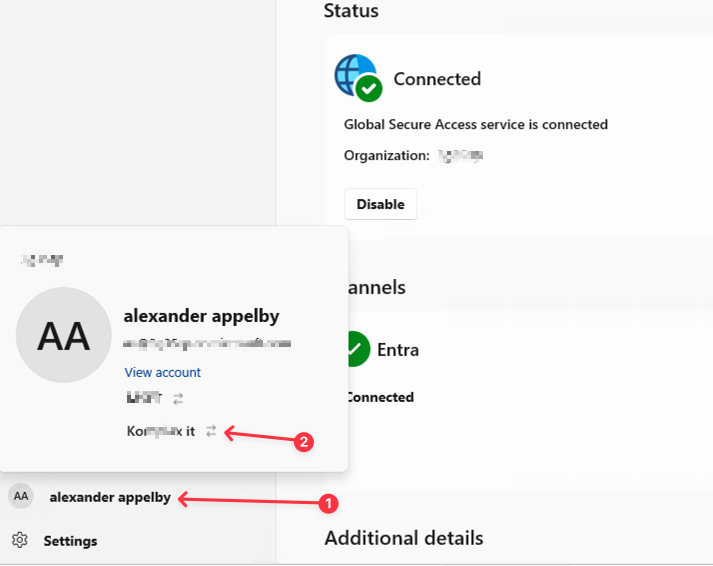
Task: Click the bold alexander appelby name in popup
Action: coord(201,316)
